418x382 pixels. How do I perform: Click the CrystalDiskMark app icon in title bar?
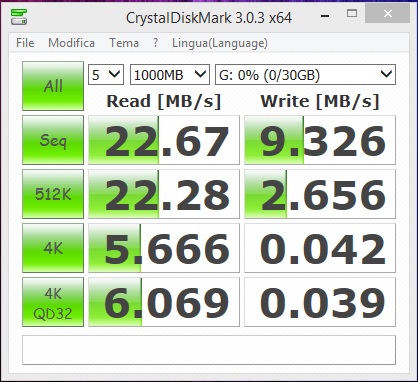pyautogui.click(x=19, y=17)
